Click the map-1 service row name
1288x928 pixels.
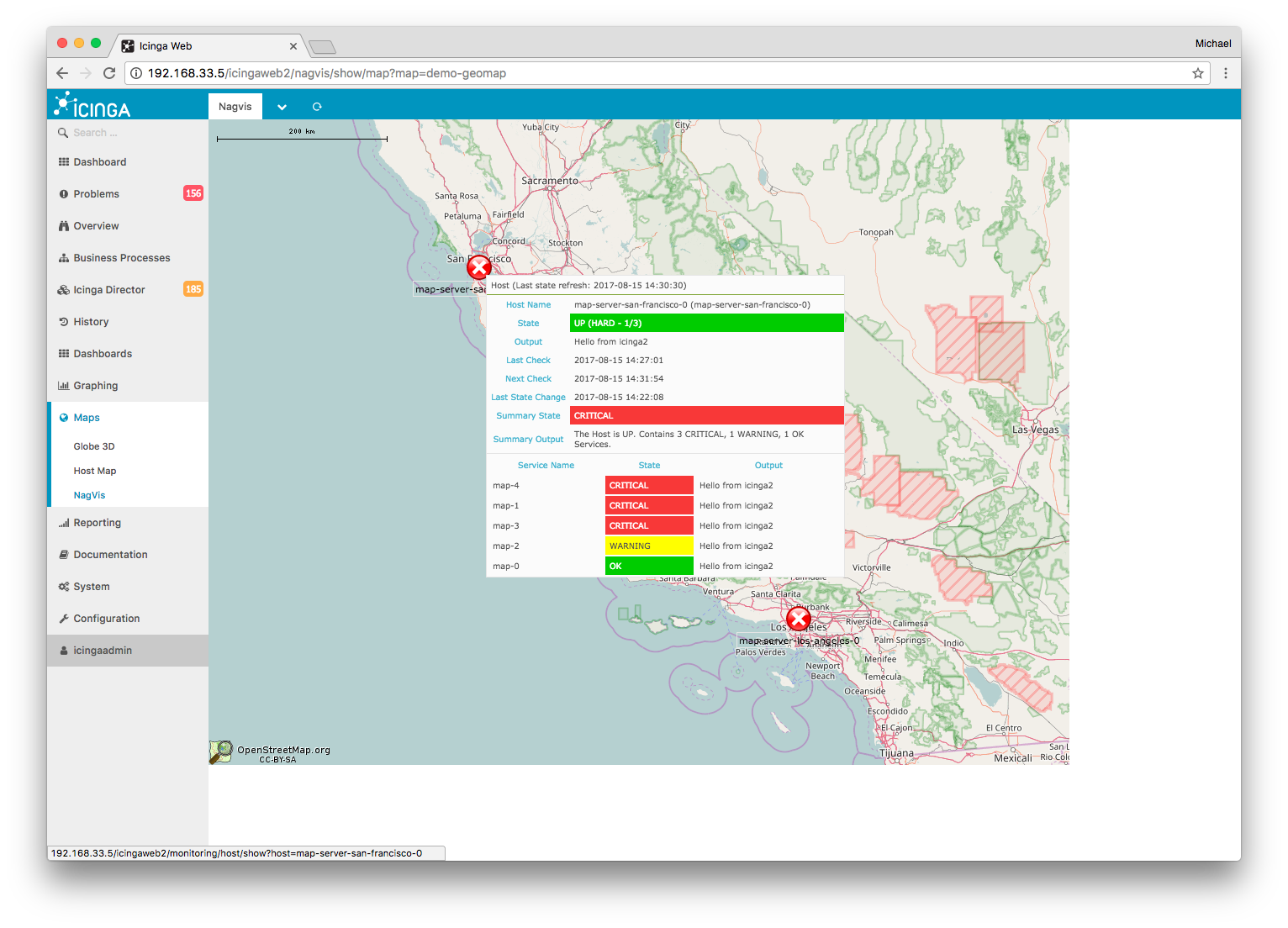506,505
